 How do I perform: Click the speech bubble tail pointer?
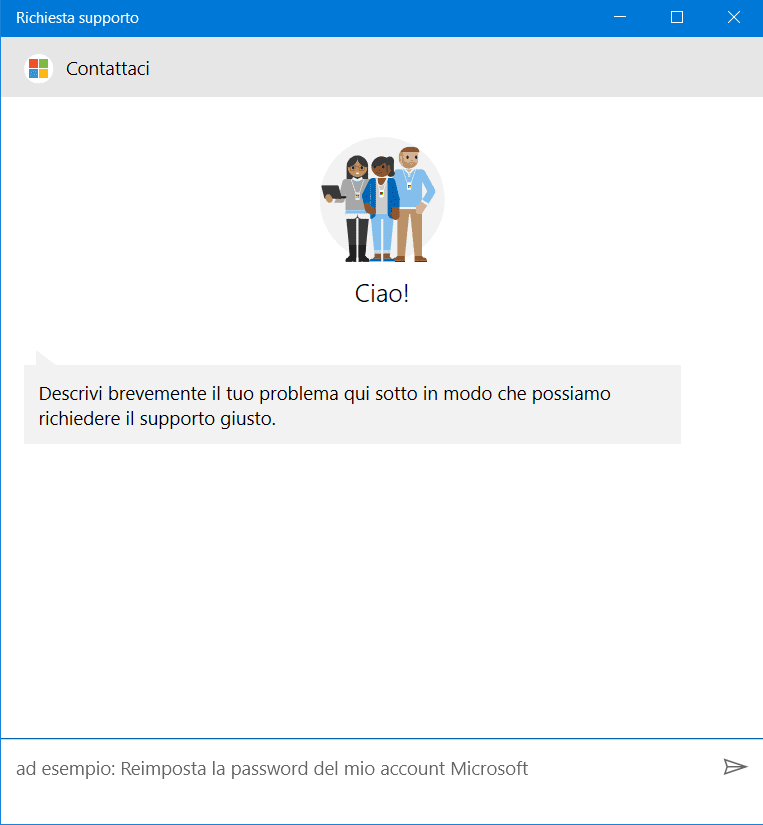point(44,358)
